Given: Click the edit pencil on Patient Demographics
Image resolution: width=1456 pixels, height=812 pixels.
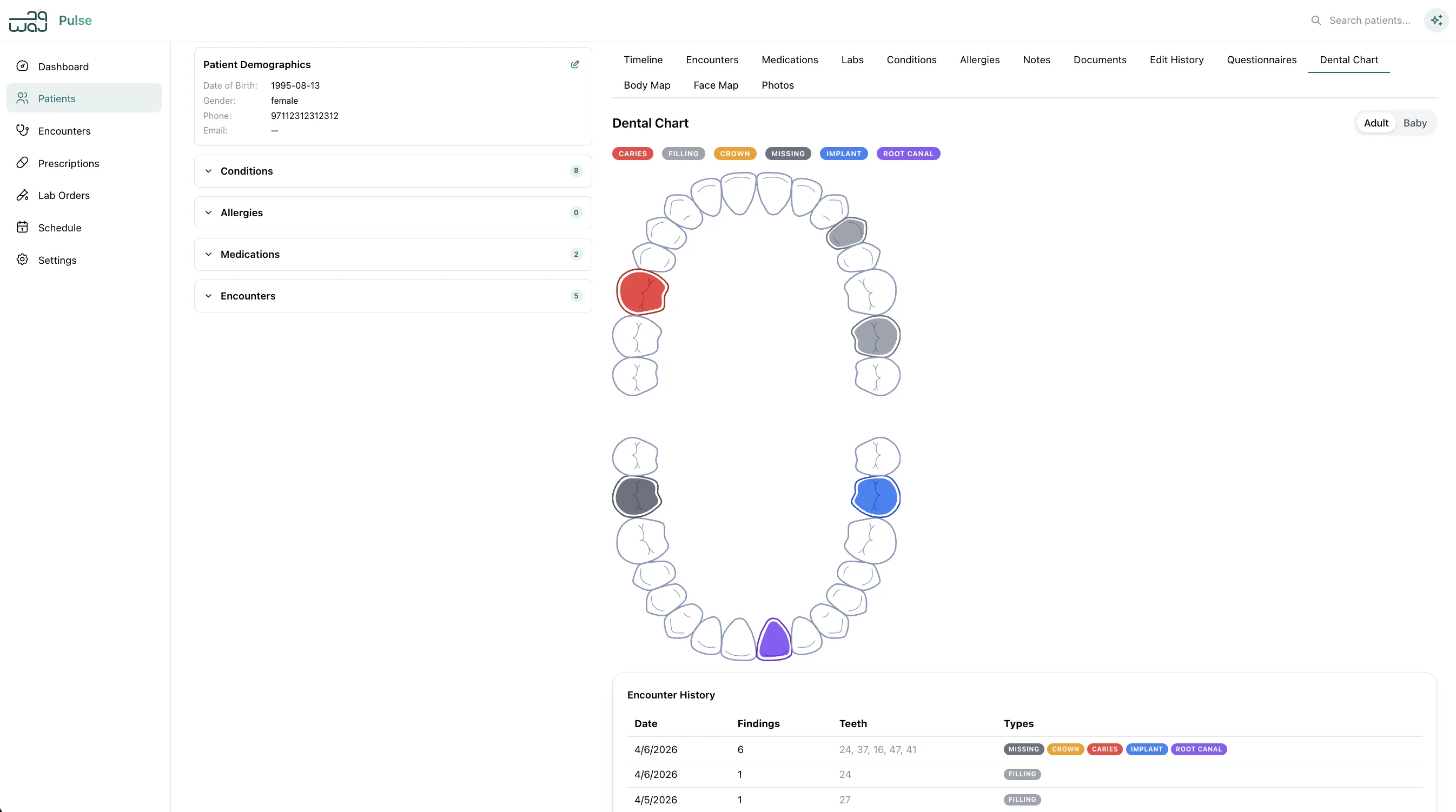Looking at the screenshot, I should [575, 64].
